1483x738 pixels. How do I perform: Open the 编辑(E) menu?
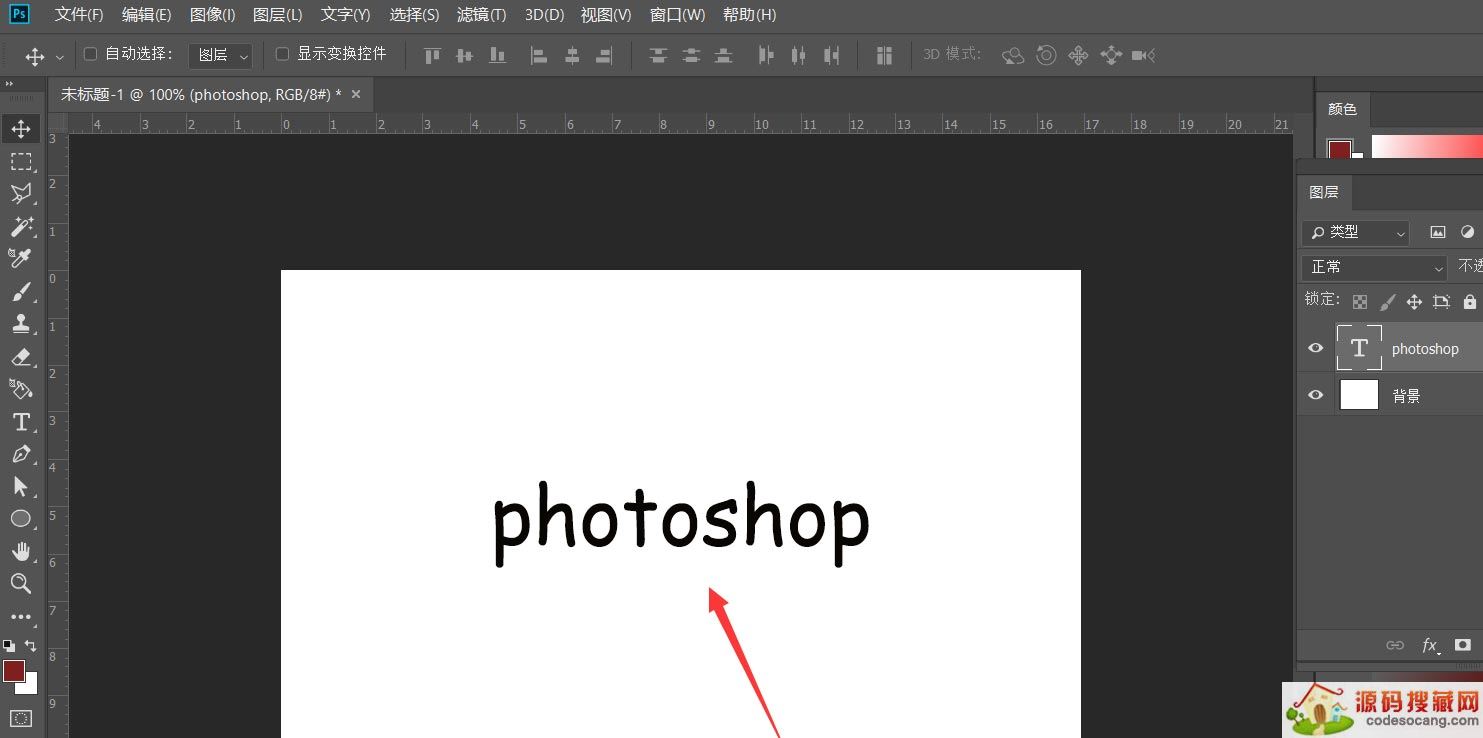(x=147, y=15)
